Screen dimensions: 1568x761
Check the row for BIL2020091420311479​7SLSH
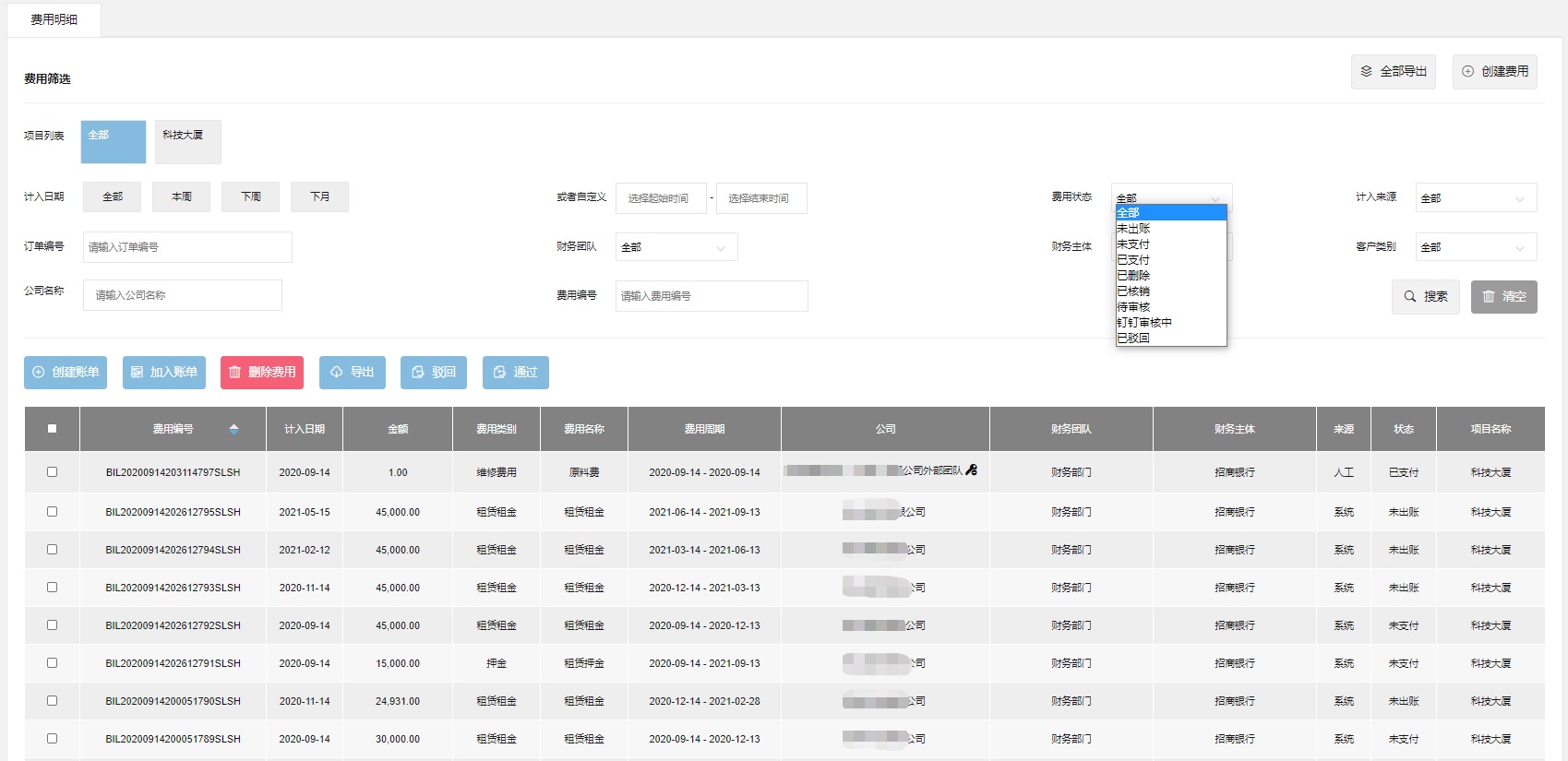tap(53, 472)
